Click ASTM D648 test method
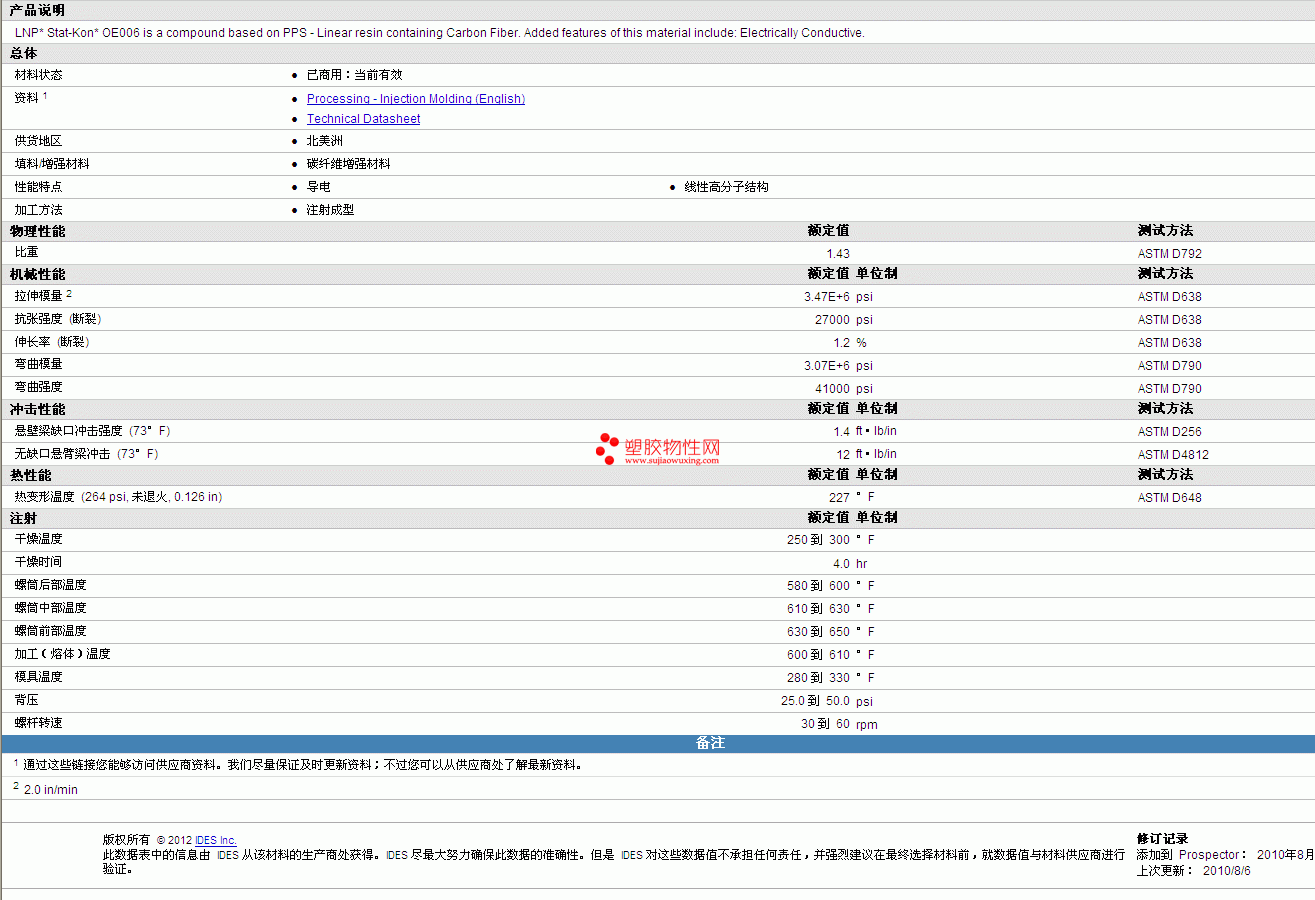 coord(1170,498)
